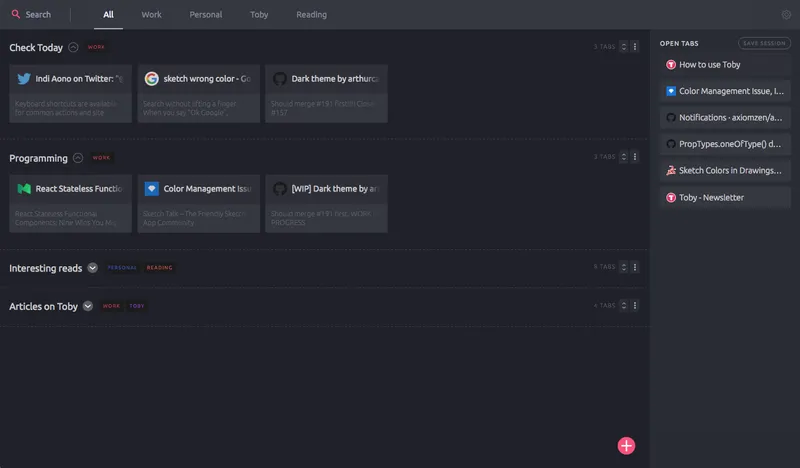The image size is (800, 468).
Task: Open the Indi Aono on Twitter card
Action: click(x=70, y=93)
